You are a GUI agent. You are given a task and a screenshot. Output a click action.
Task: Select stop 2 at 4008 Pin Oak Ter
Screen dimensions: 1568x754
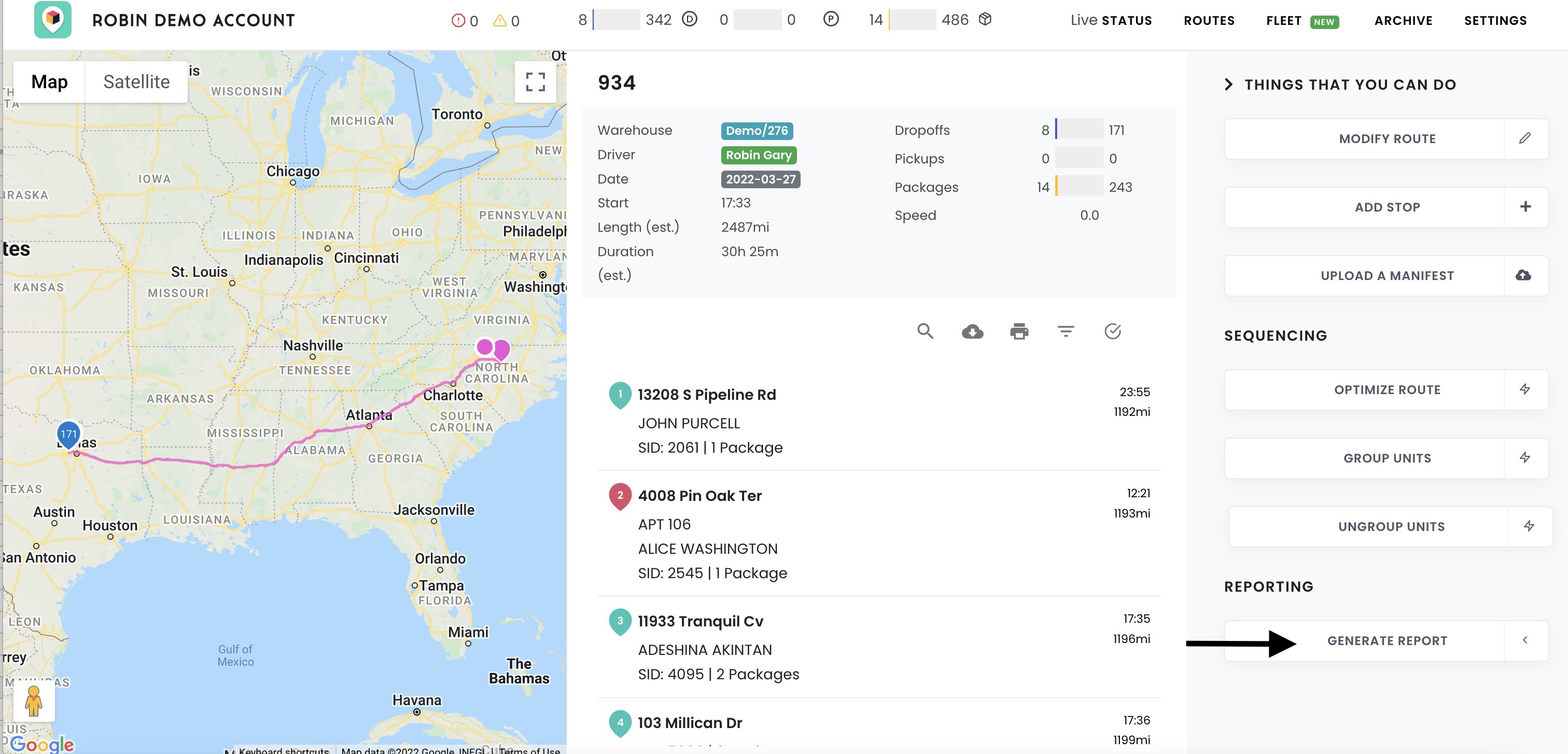699,495
